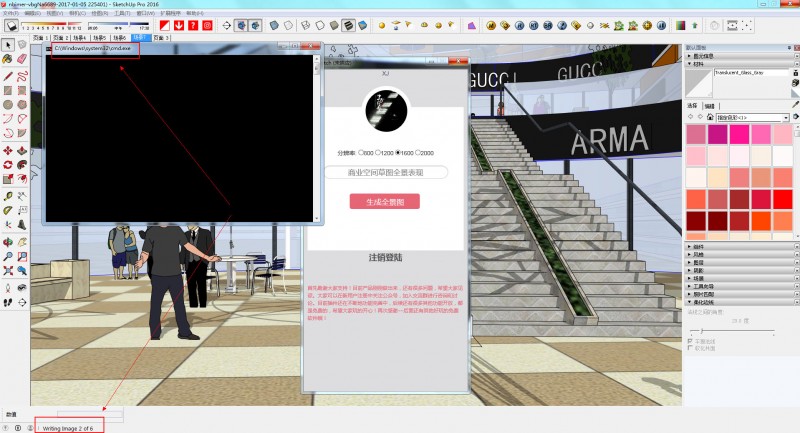Image resolution: width=800 pixels, height=433 pixels.
Task: Select the 1200 resolution radio button
Action: tap(378, 152)
